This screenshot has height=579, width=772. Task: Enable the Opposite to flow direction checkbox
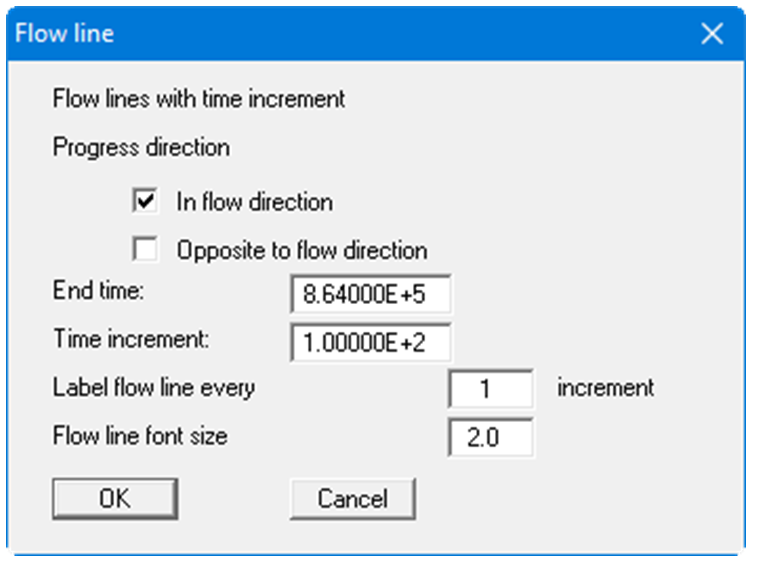(144, 249)
